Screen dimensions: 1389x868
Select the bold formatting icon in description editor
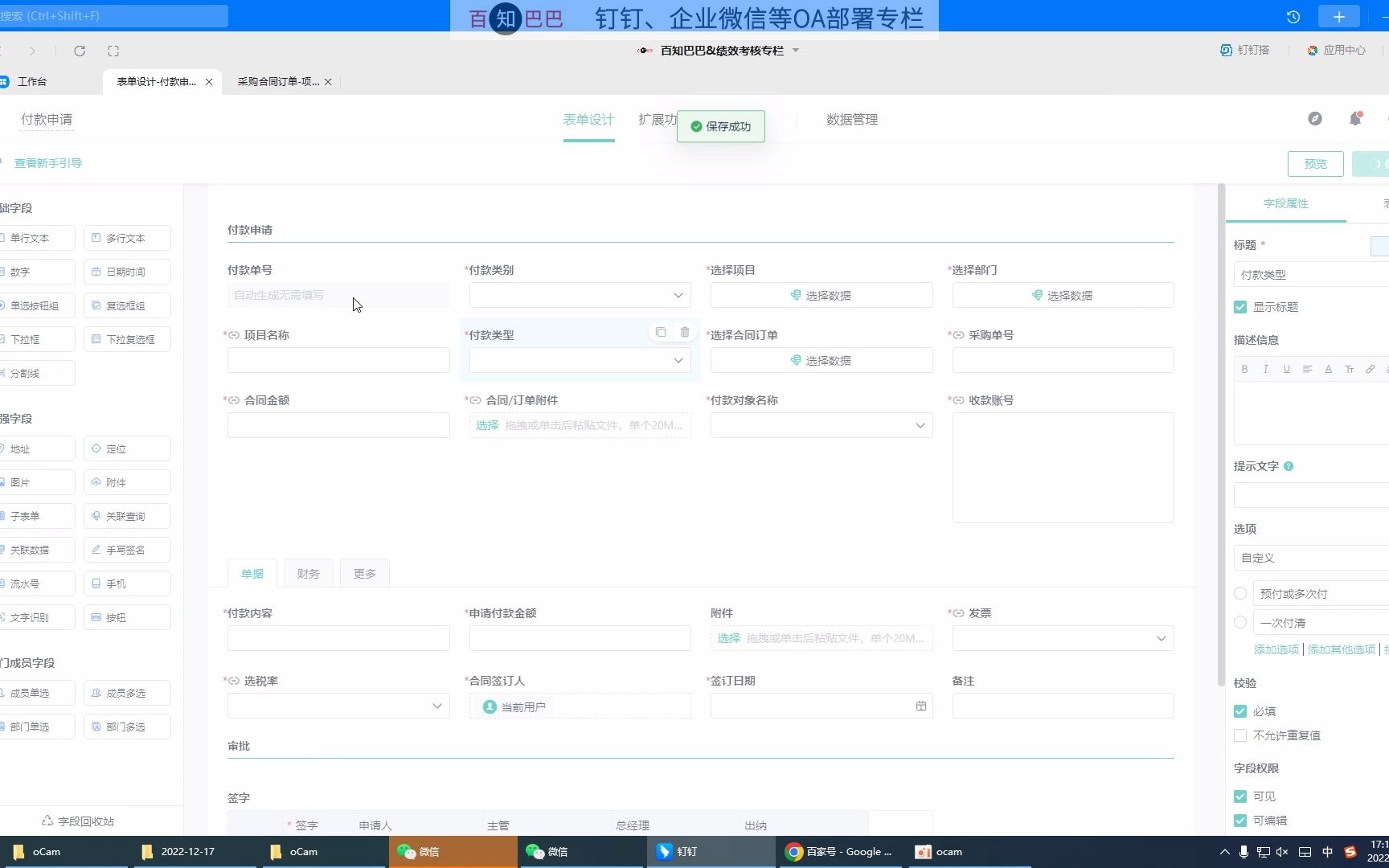(x=1245, y=369)
